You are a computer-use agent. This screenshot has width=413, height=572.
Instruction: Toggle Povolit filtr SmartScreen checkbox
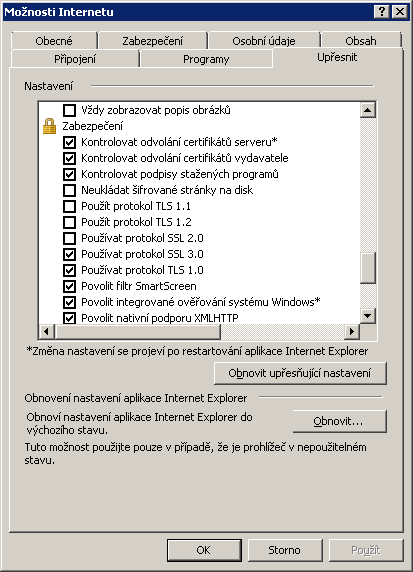click(x=69, y=286)
